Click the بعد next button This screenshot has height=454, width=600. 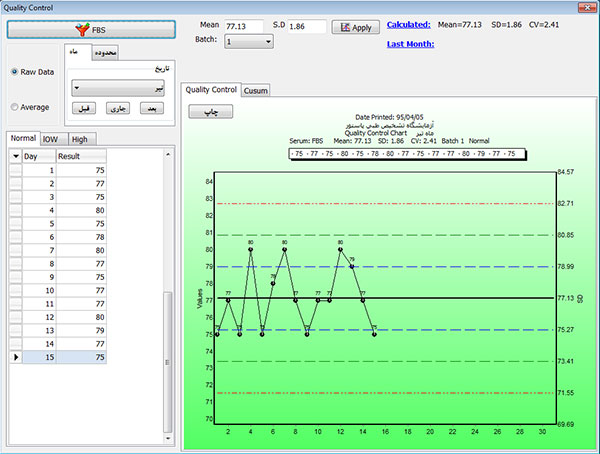pyautogui.click(x=152, y=108)
